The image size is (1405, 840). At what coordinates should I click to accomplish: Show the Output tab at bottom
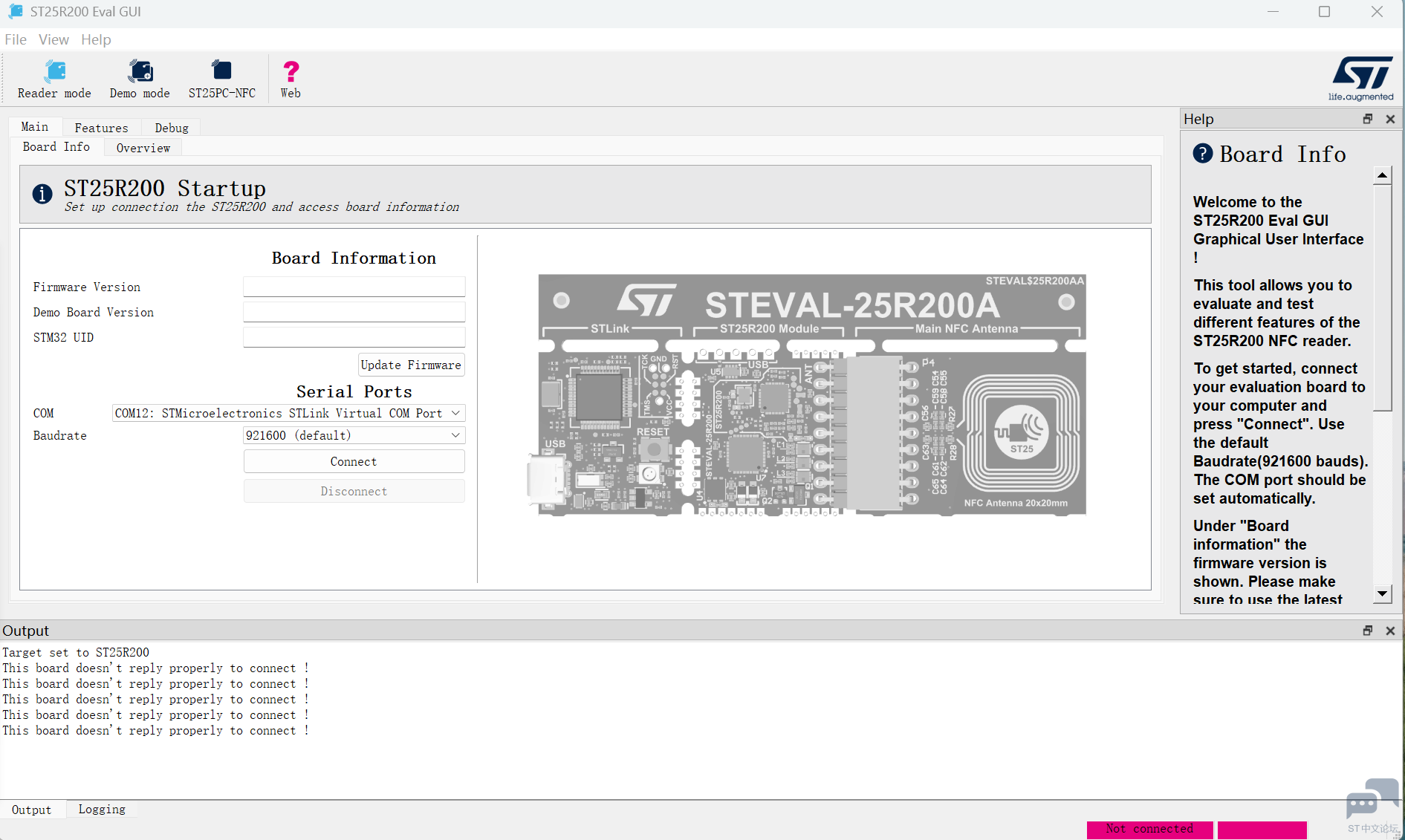tap(32, 810)
